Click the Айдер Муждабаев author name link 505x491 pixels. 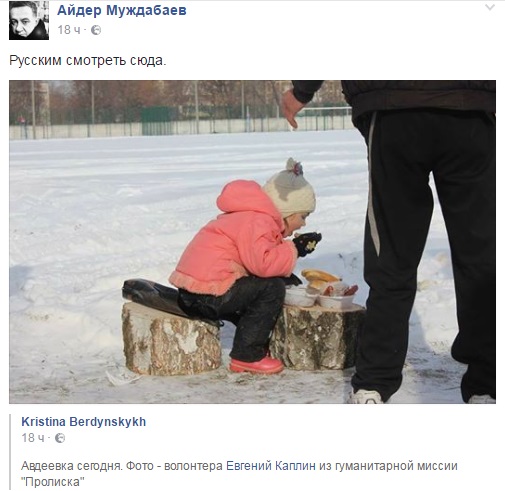(122, 10)
